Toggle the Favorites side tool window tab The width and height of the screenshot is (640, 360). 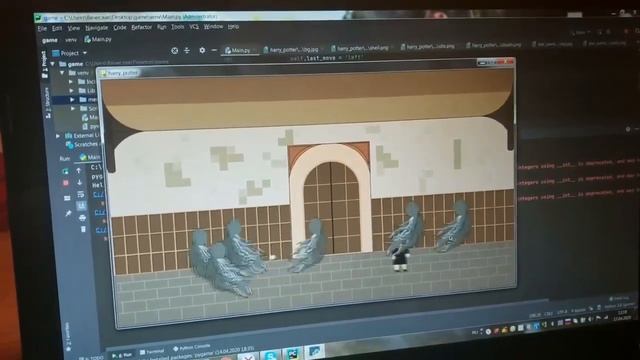coord(68,337)
